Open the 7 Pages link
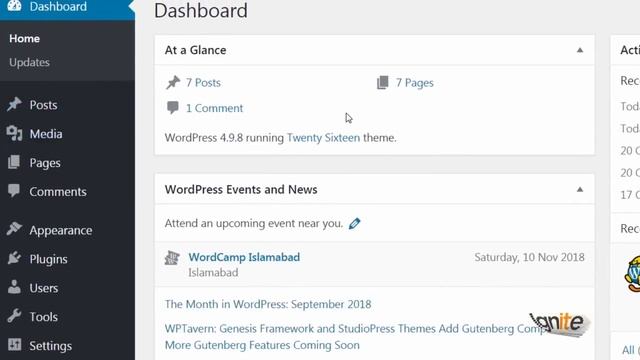 click(414, 82)
